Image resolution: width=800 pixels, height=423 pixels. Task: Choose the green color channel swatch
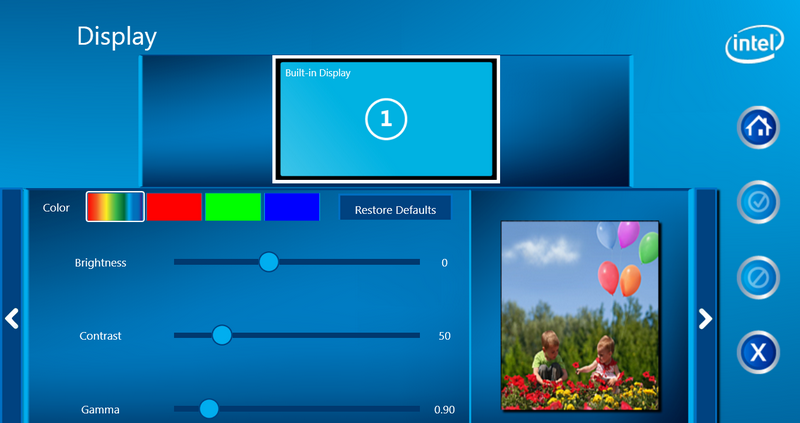233,207
